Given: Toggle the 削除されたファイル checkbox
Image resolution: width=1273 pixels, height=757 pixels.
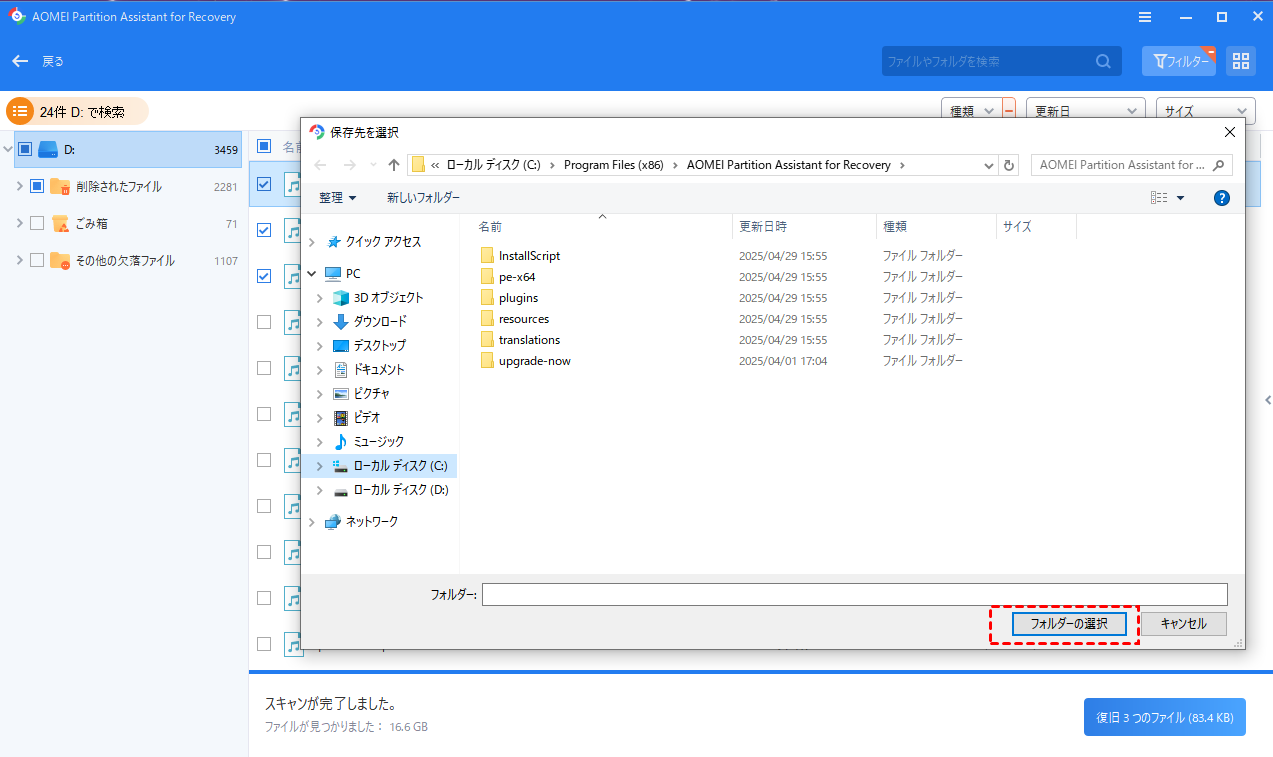Looking at the screenshot, I should coord(37,186).
